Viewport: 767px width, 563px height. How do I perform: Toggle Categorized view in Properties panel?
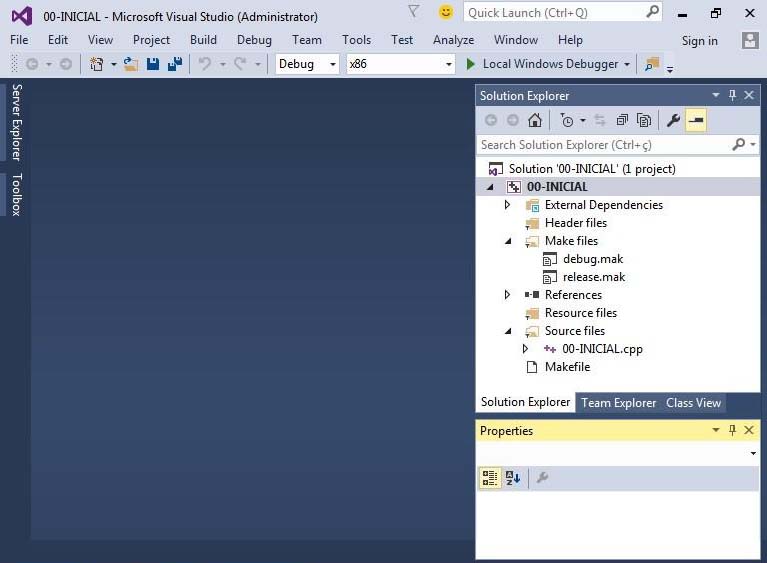click(x=490, y=477)
